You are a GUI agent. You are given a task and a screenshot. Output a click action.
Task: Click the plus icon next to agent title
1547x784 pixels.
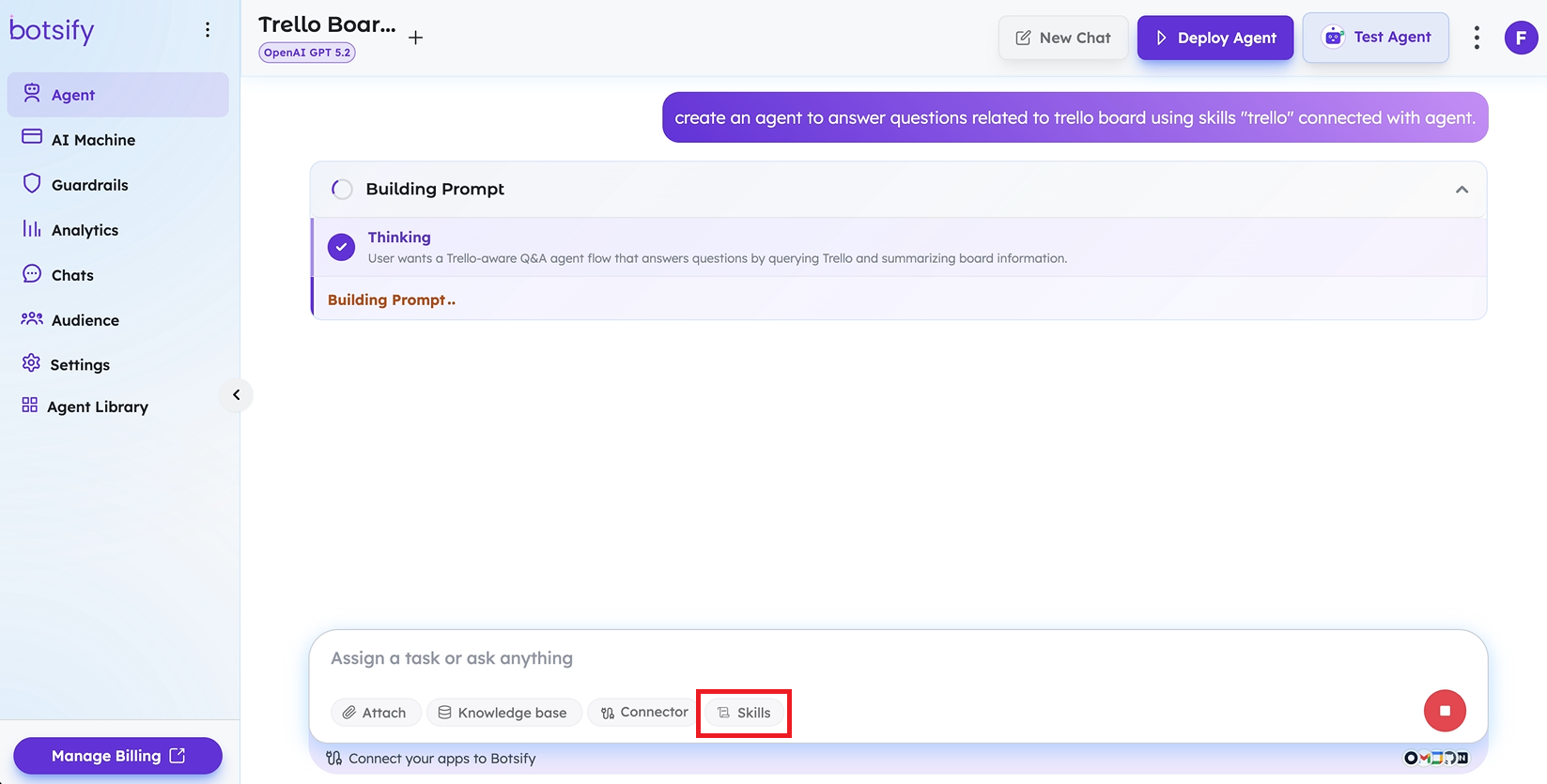tap(416, 38)
